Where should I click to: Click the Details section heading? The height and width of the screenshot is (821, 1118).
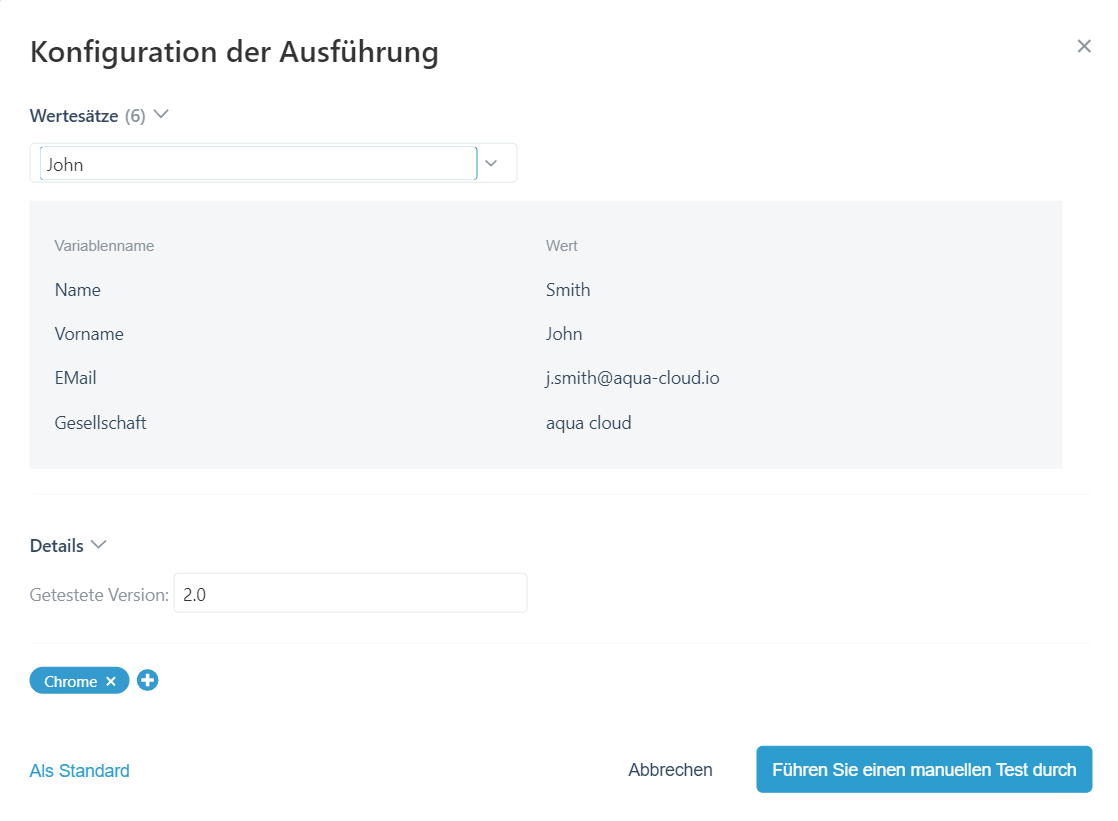point(57,546)
